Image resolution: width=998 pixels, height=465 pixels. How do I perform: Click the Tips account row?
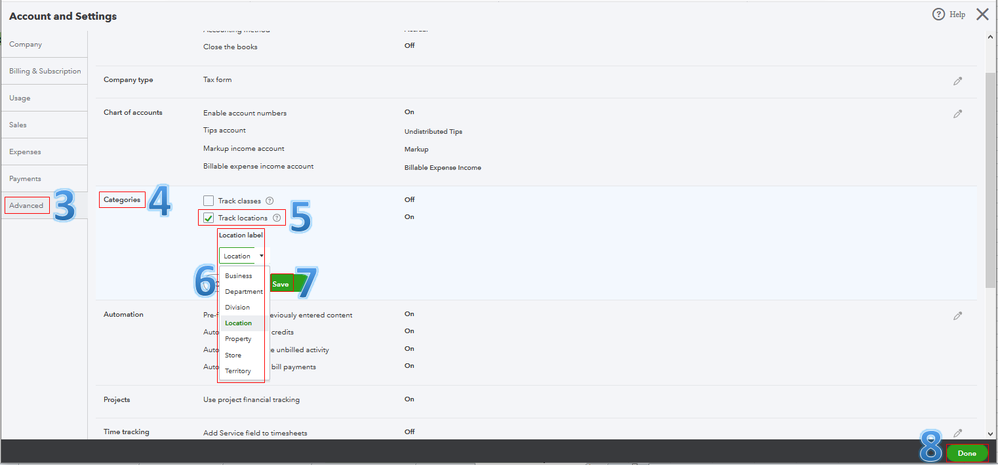pyautogui.click(x=225, y=130)
